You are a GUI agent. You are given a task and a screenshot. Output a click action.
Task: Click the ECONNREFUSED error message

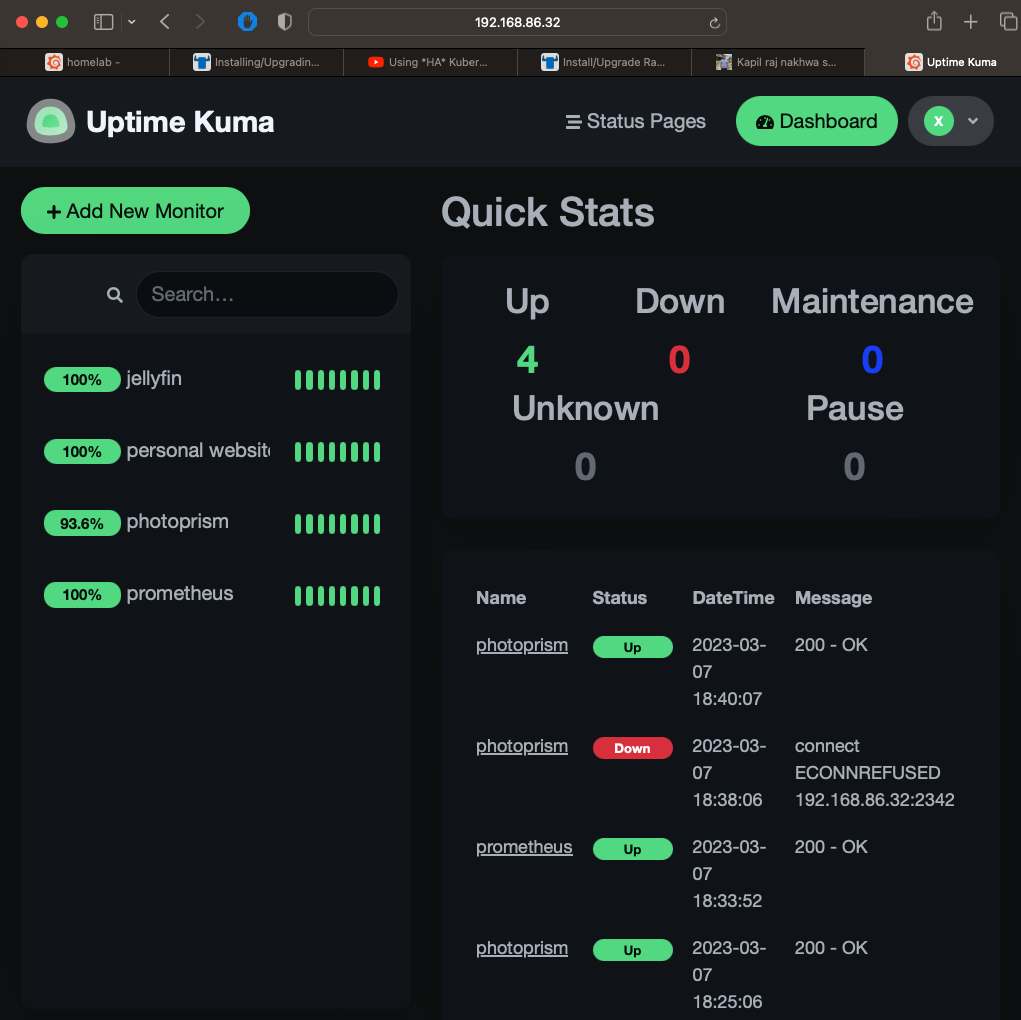(874, 772)
